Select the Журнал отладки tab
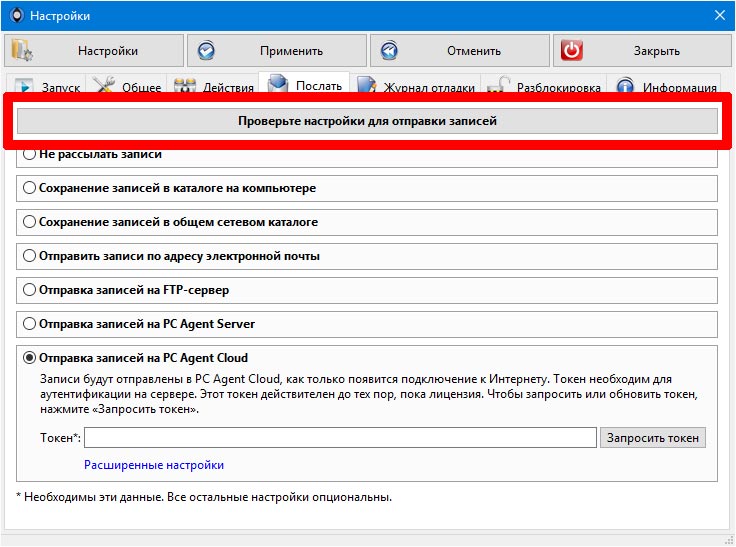This screenshot has width=736, height=547. [416, 87]
